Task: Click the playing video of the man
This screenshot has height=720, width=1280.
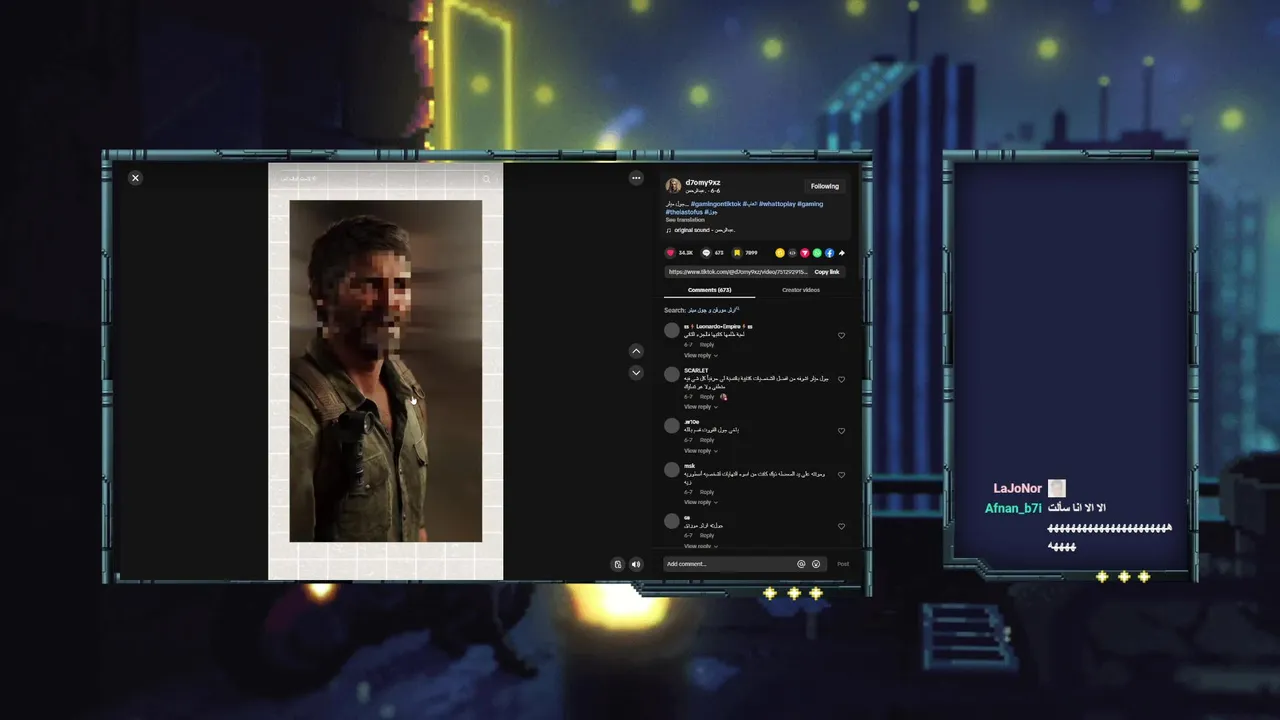Action: click(386, 371)
